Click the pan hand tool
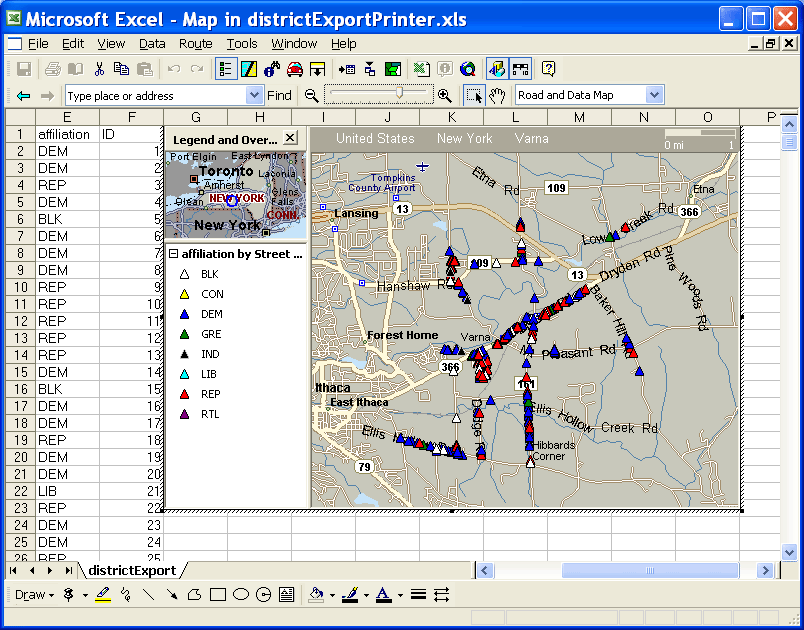804x630 pixels. pos(497,95)
